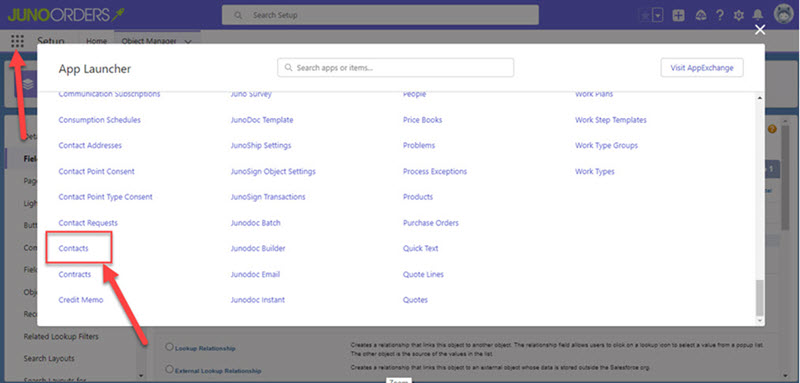Focus the Search Setup field
Viewport: 800px width, 383px height.
coord(380,15)
